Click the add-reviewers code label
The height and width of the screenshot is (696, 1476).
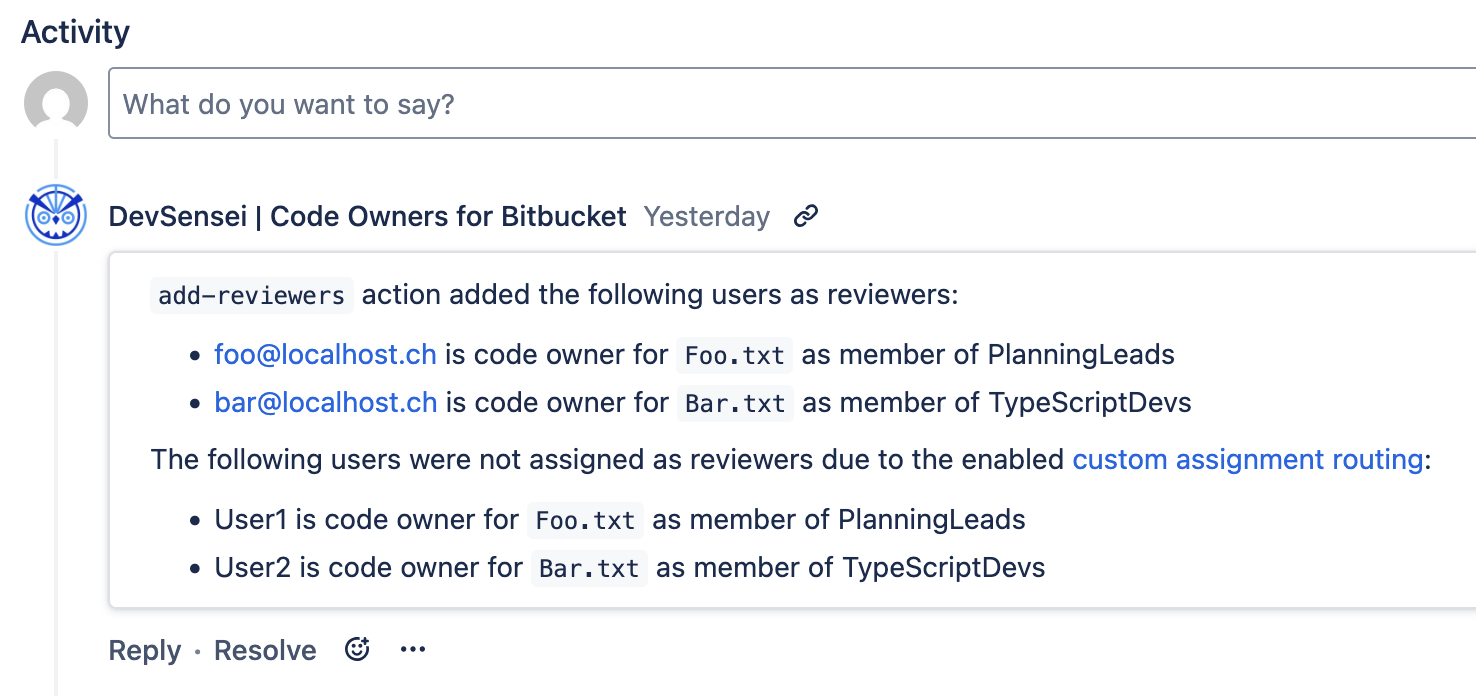point(252,296)
